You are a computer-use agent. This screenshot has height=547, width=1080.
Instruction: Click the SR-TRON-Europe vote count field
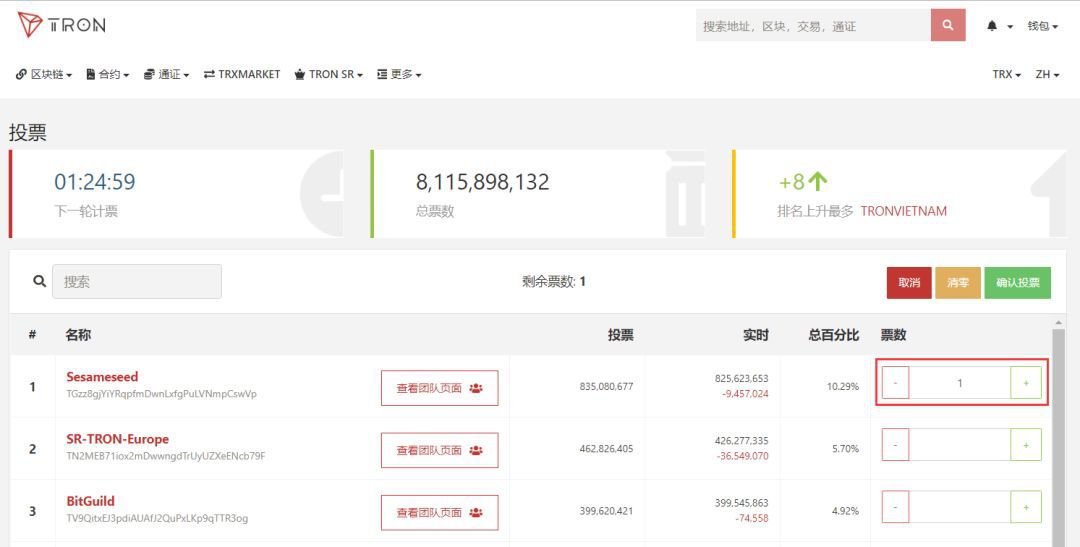959,444
